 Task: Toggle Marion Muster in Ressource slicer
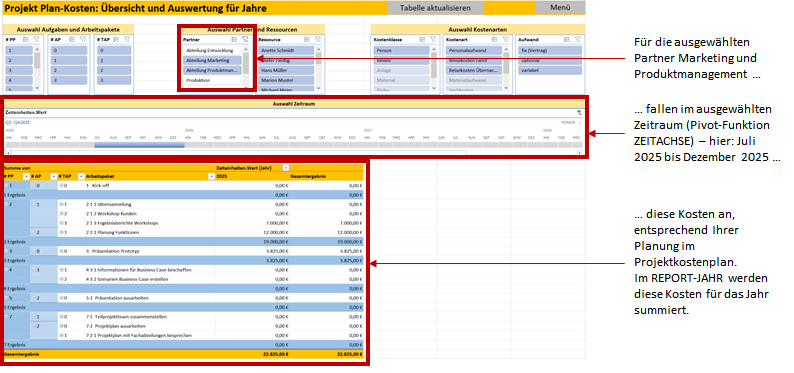pos(286,80)
